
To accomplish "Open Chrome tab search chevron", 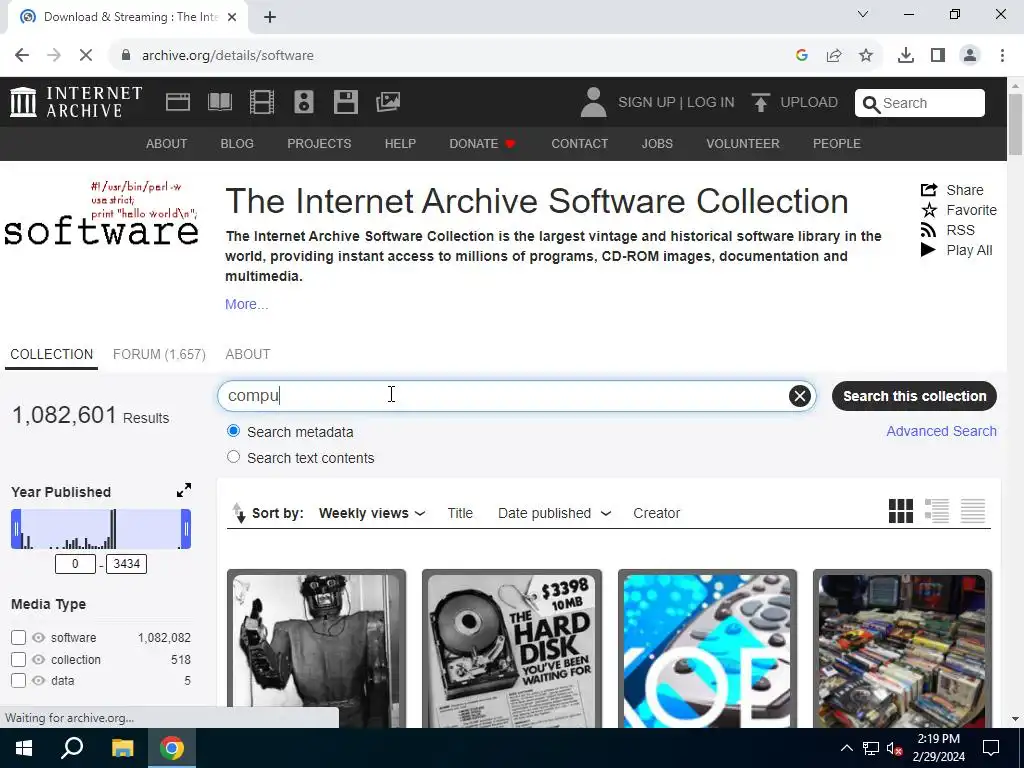I will click(863, 14).
